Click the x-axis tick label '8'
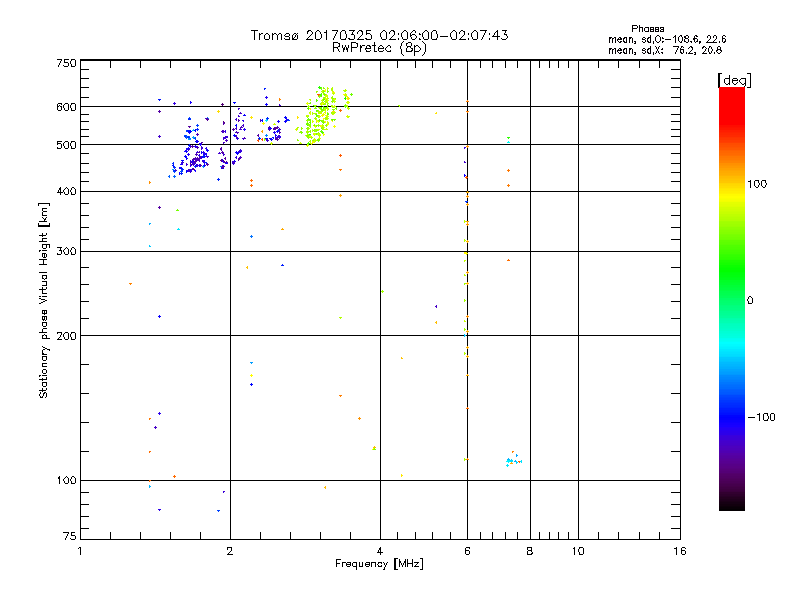Screen dimensions: 800x600 [x=530, y=551]
